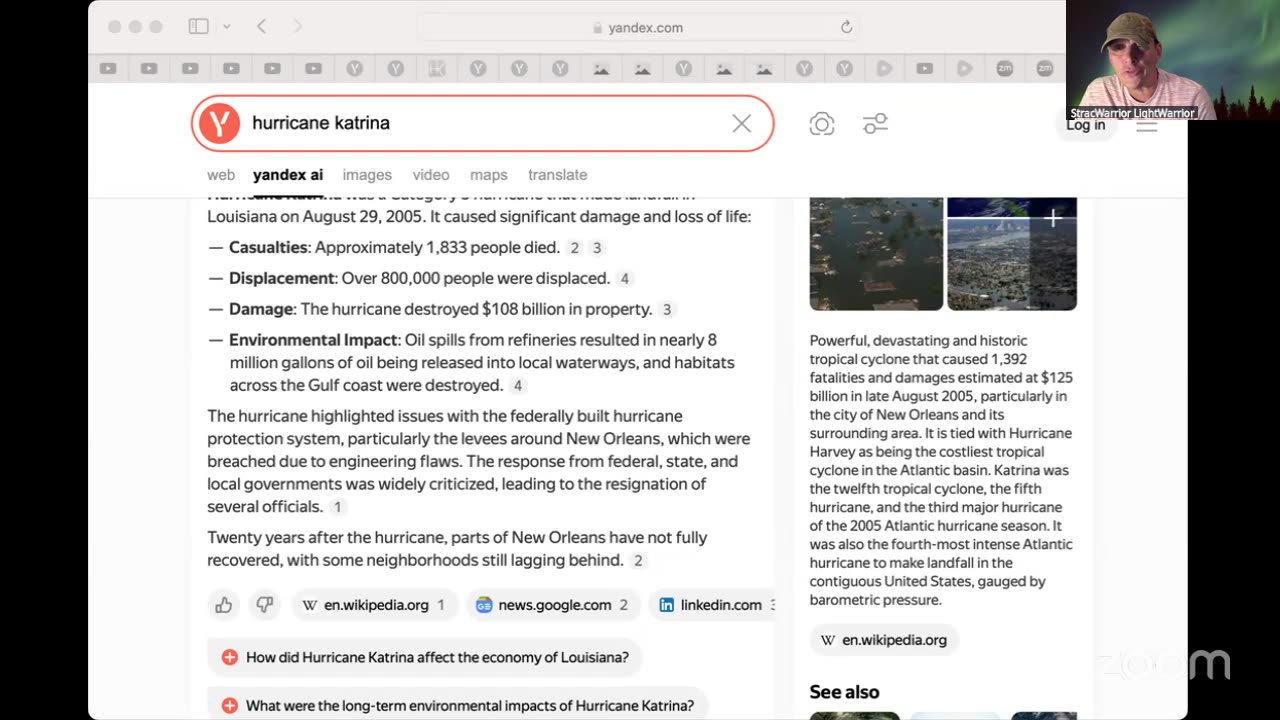Open citation 1 after several officials
The height and width of the screenshot is (720, 1280).
338,507
